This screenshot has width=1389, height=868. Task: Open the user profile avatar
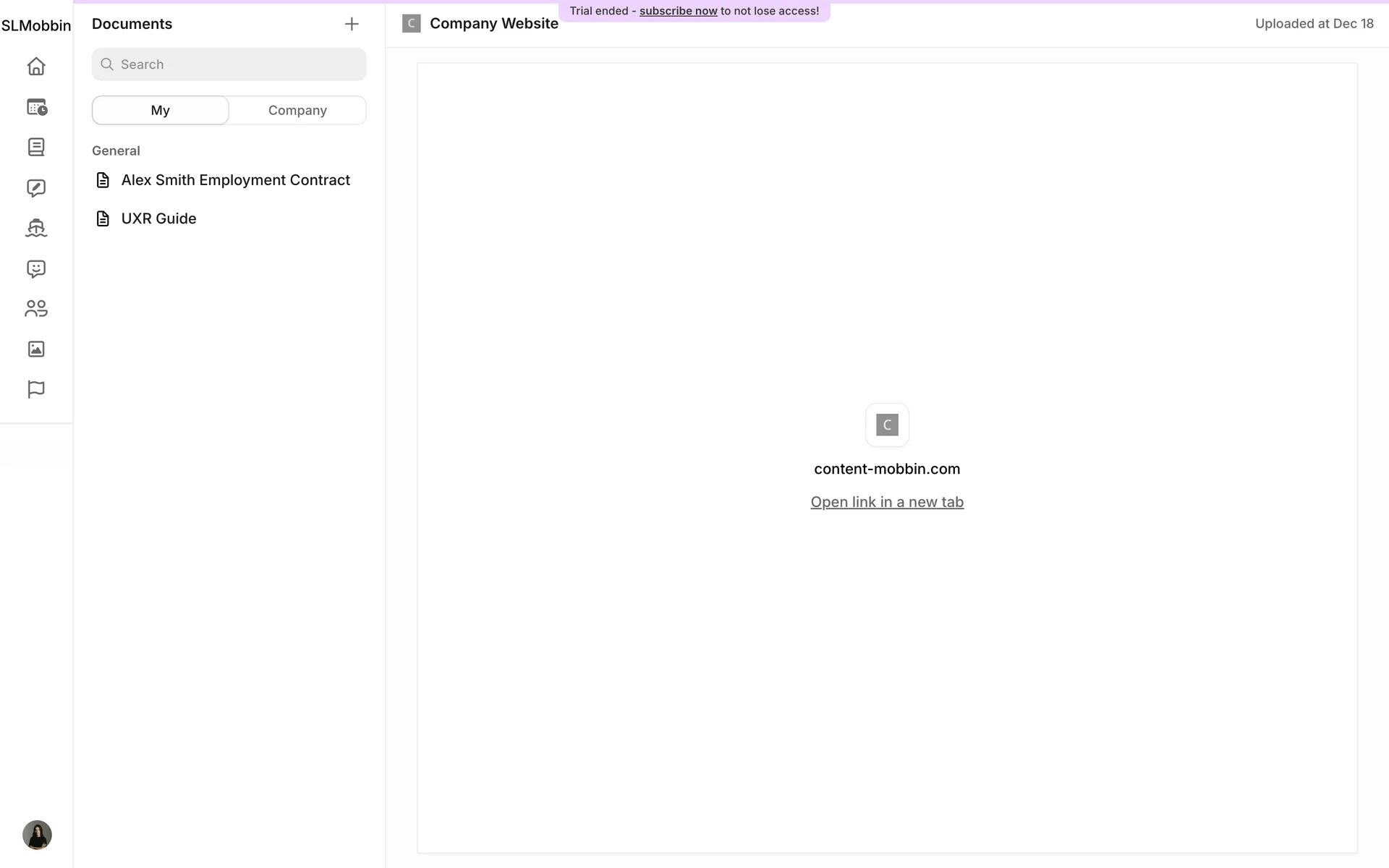tap(37, 835)
